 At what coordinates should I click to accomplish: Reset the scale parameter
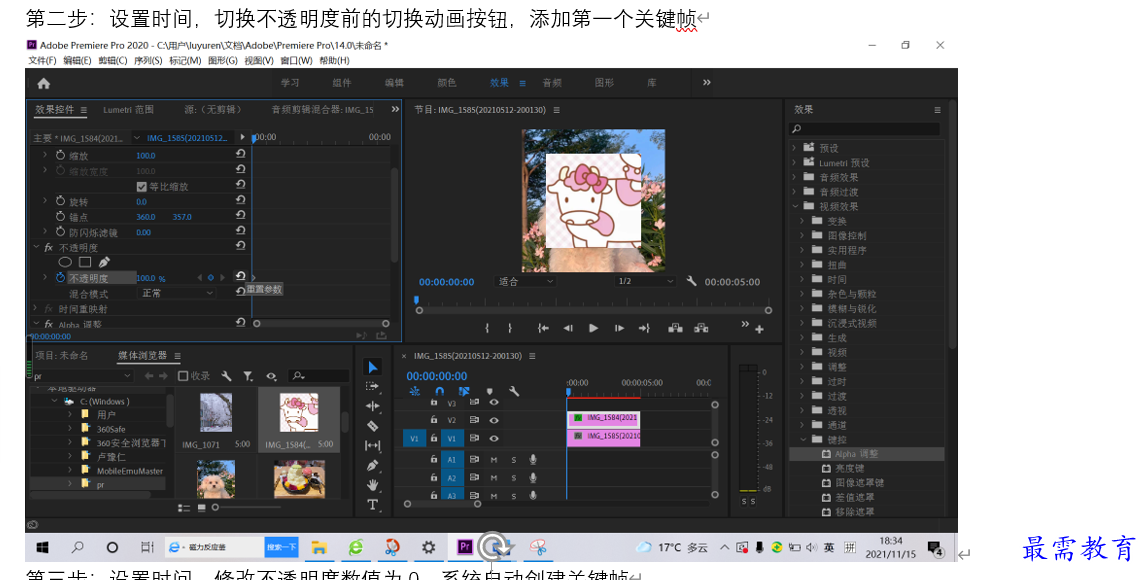coord(240,154)
